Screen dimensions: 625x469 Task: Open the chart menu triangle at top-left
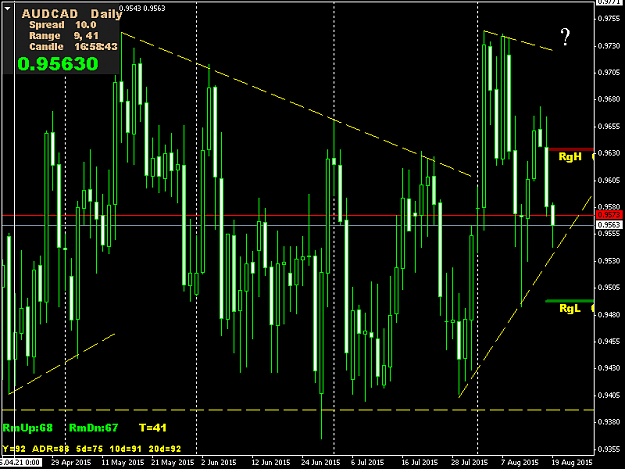coord(8,8)
